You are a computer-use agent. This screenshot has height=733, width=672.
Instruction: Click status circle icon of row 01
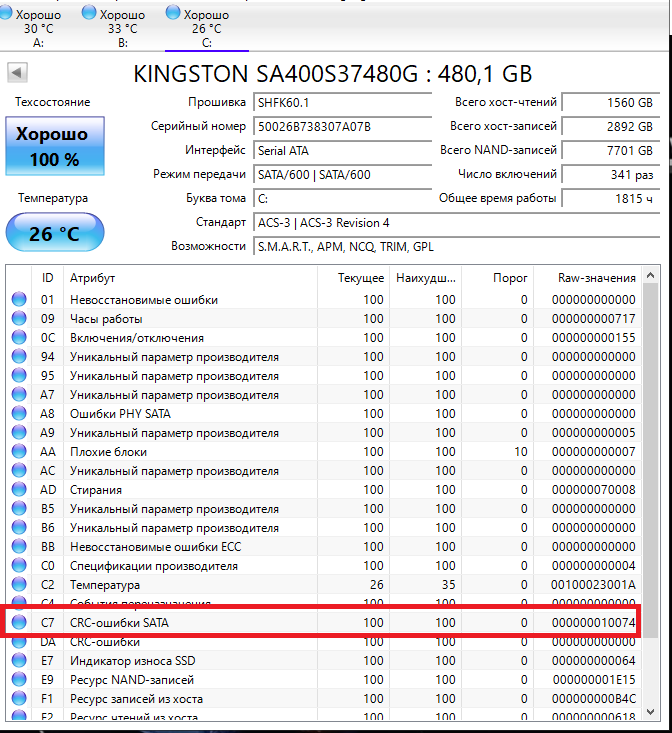pos(19,299)
